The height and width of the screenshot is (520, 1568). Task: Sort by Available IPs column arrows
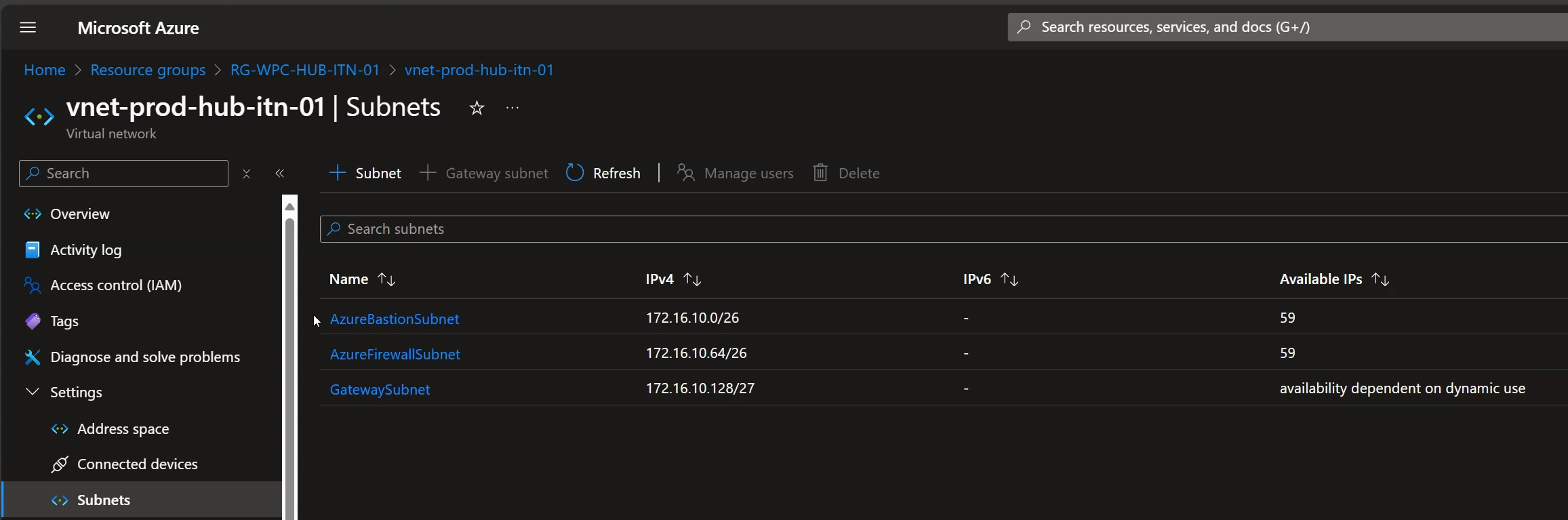coord(1380,279)
